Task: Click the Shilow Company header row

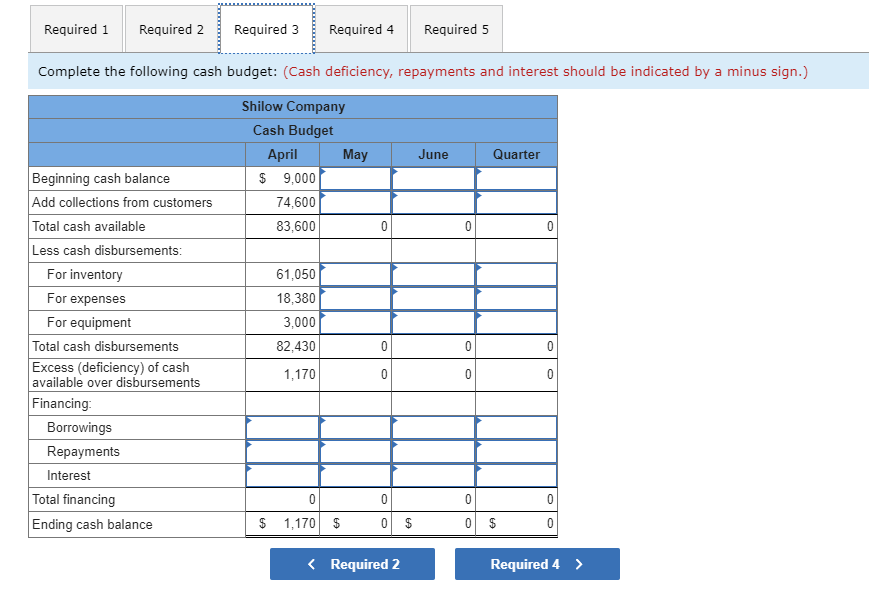Action: (x=293, y=106)
